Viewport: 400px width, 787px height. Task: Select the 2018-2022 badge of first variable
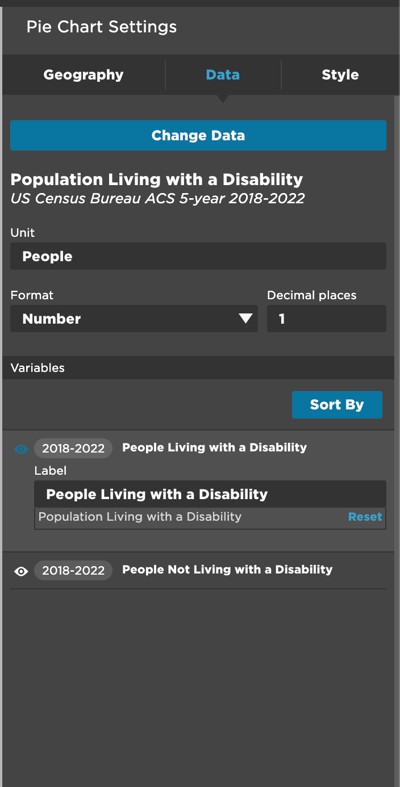[73, 448]
